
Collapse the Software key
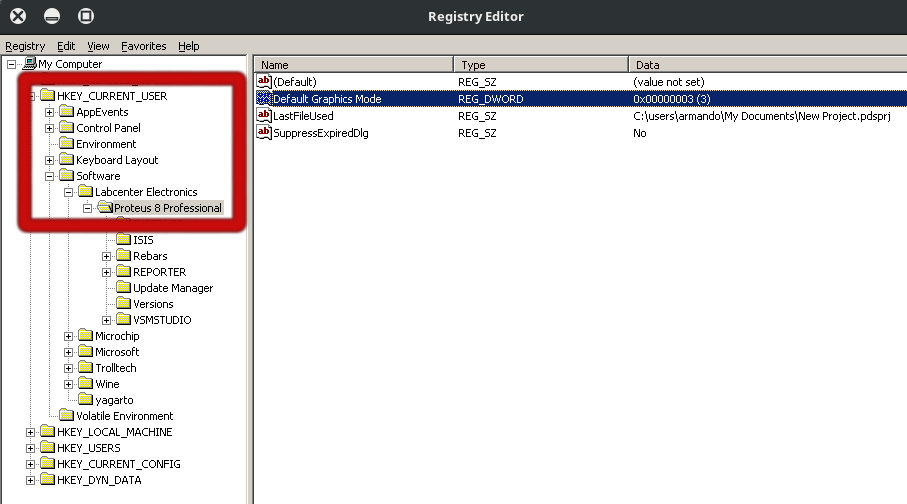click(x=49, y=176)
